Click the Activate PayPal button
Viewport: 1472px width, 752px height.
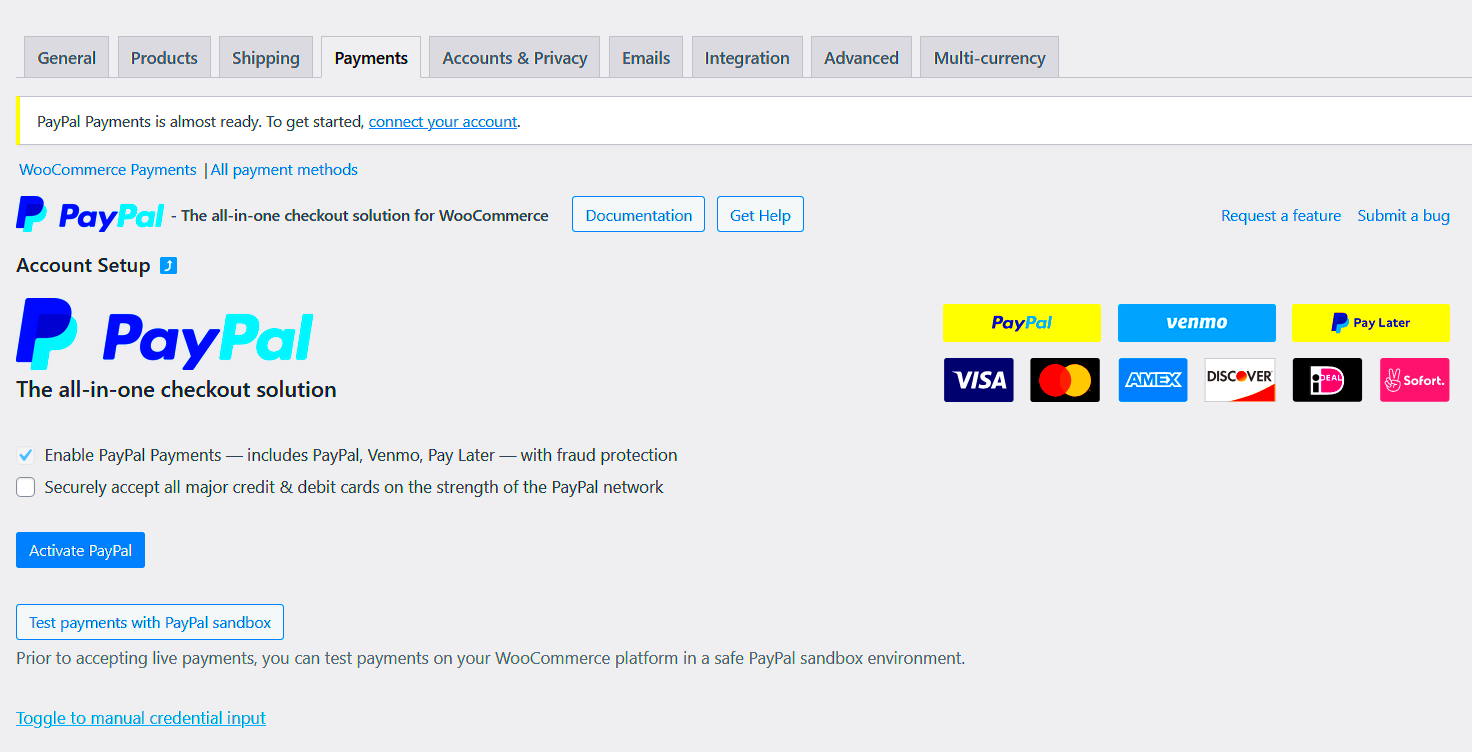point(80,550)
